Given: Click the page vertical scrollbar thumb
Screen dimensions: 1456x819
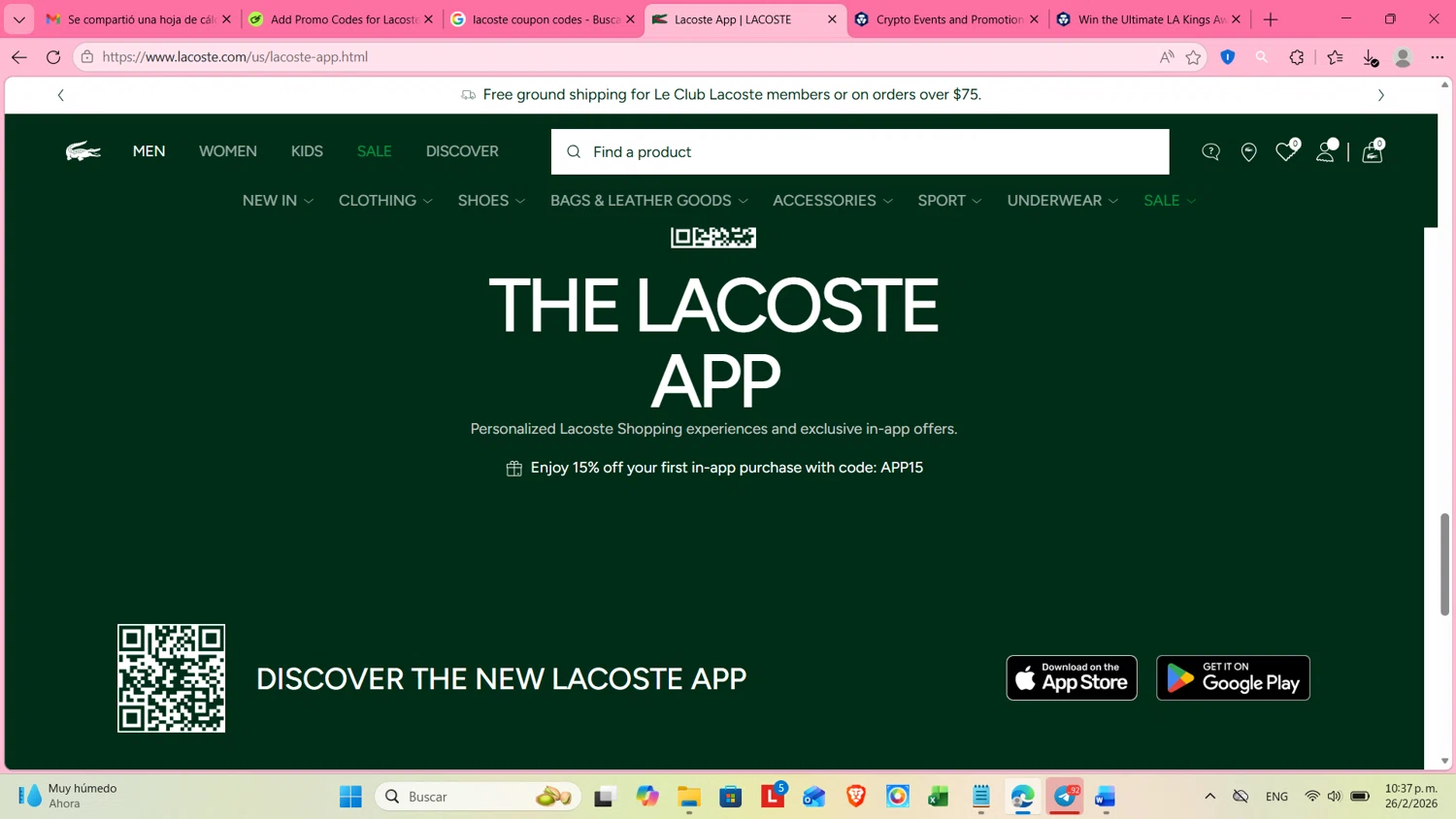Looking at the screenshot, I should 1444,565.
